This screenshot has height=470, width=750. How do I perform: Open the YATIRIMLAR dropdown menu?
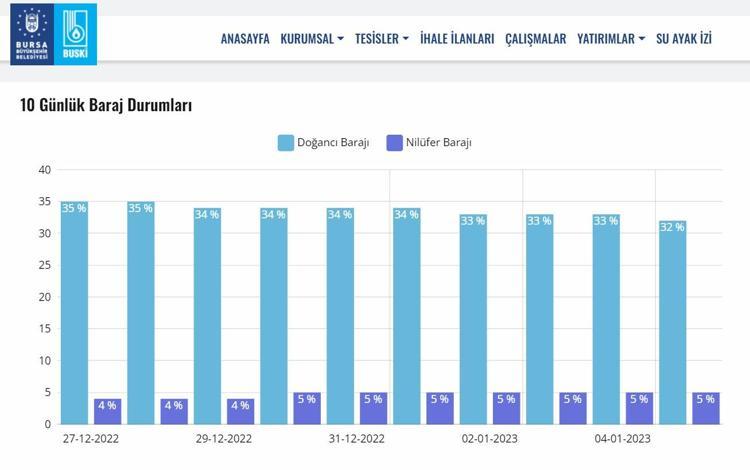tap(611, 39)
